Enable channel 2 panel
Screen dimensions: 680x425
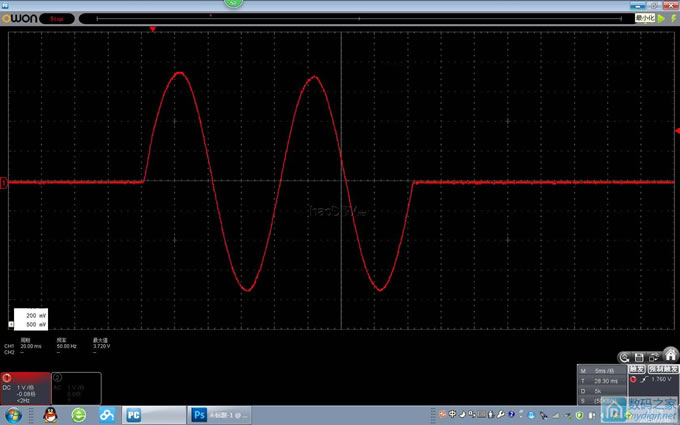(x=75, y=388)
